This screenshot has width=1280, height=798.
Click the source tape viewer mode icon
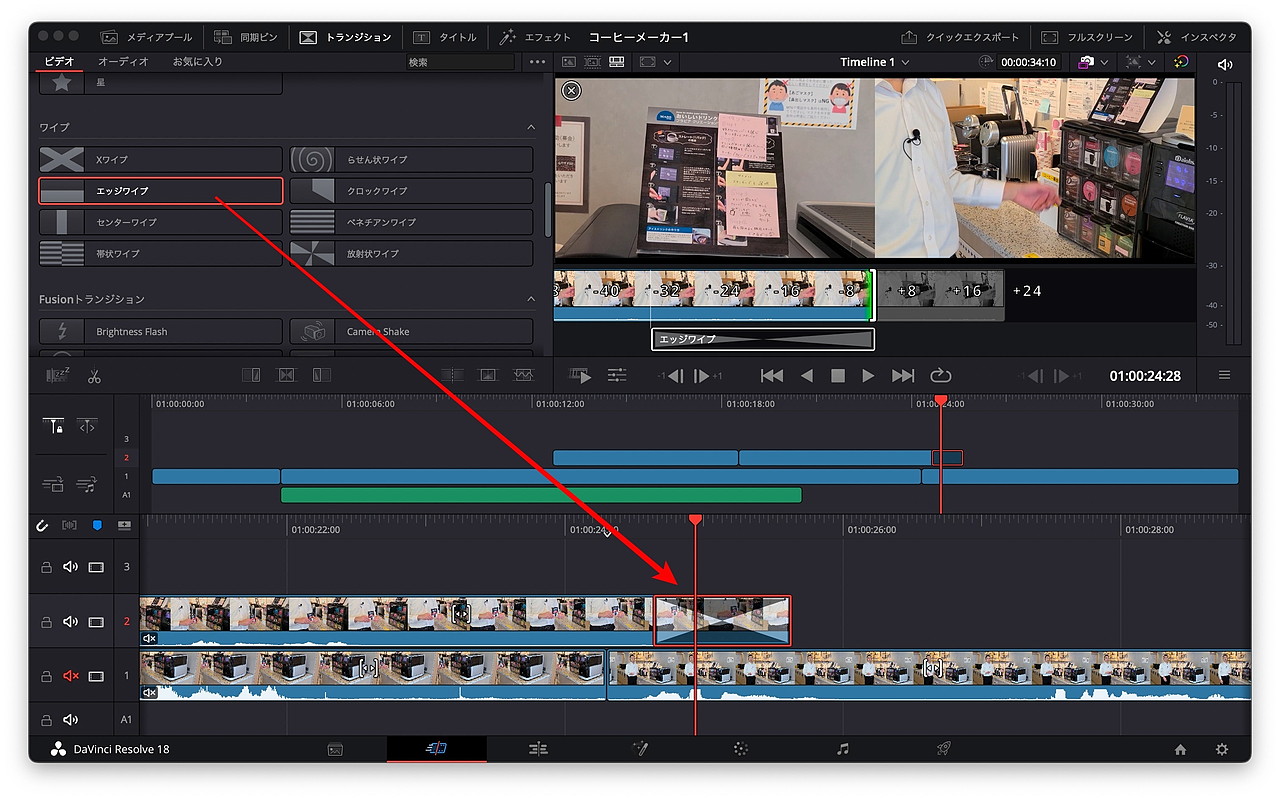coord(592,62)
